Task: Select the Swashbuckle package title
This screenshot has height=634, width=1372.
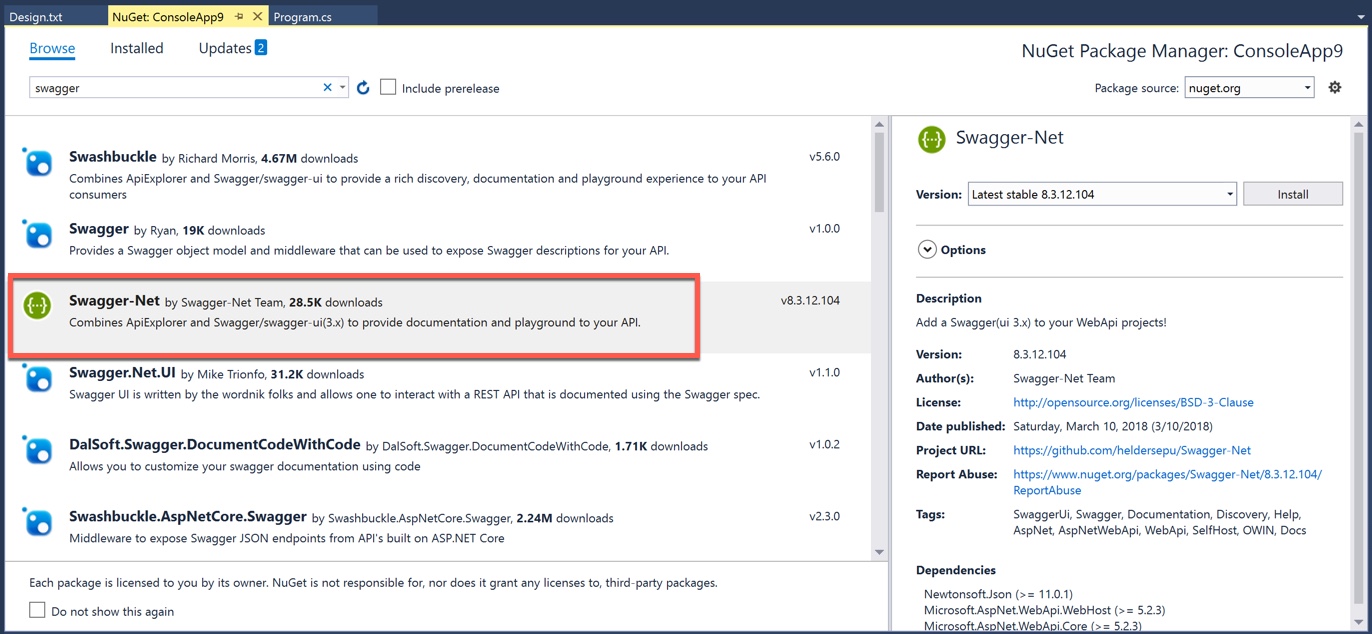Action: click(113, 157)
